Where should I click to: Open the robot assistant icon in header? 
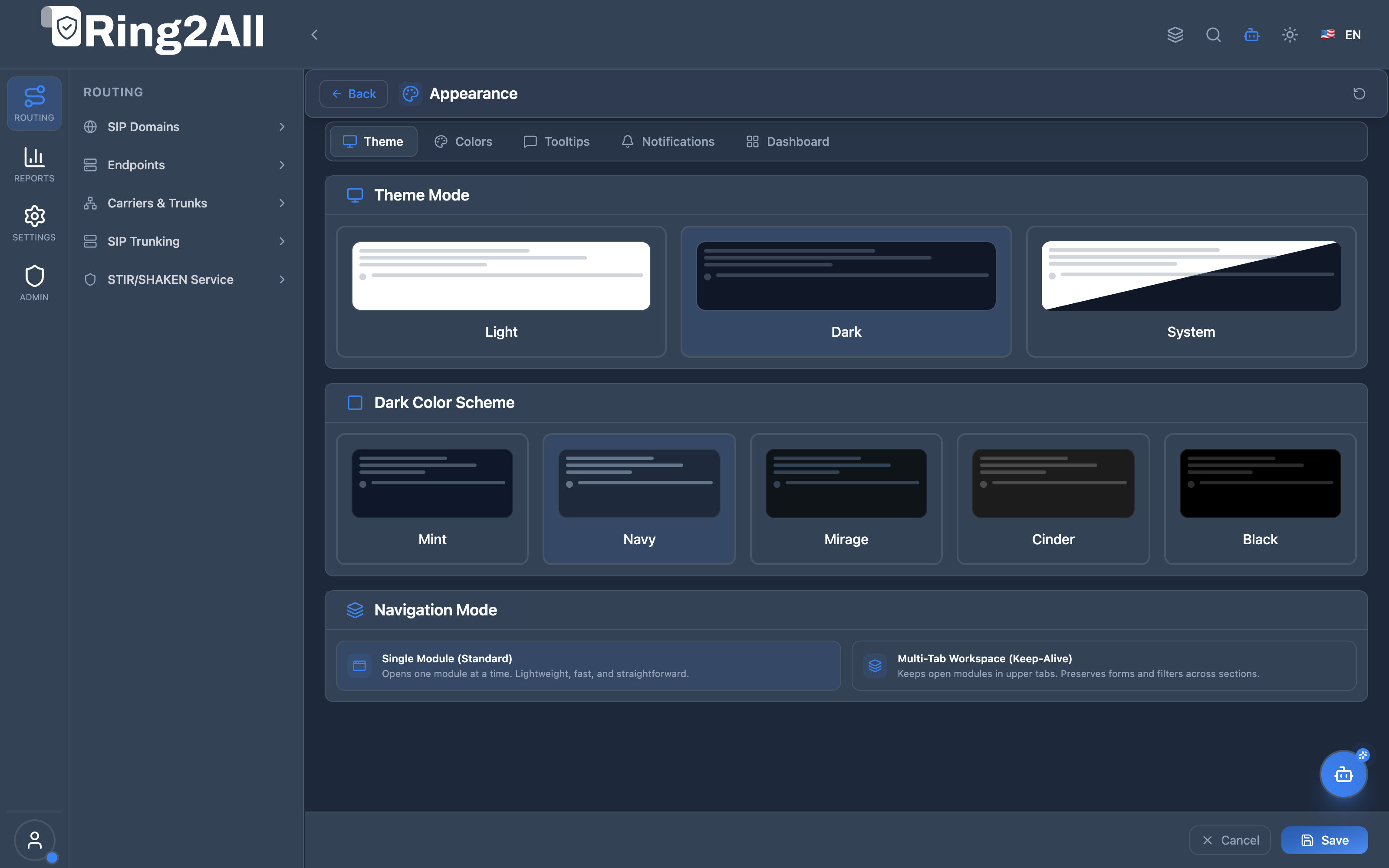[x=1251, y=35]
